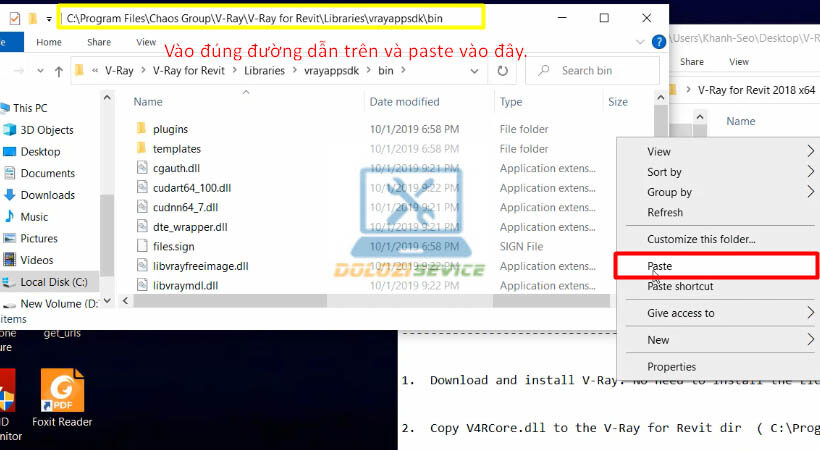Open Downloads in the navigation pane
This screenshot has width=820, height=450.
coord(47,195)
